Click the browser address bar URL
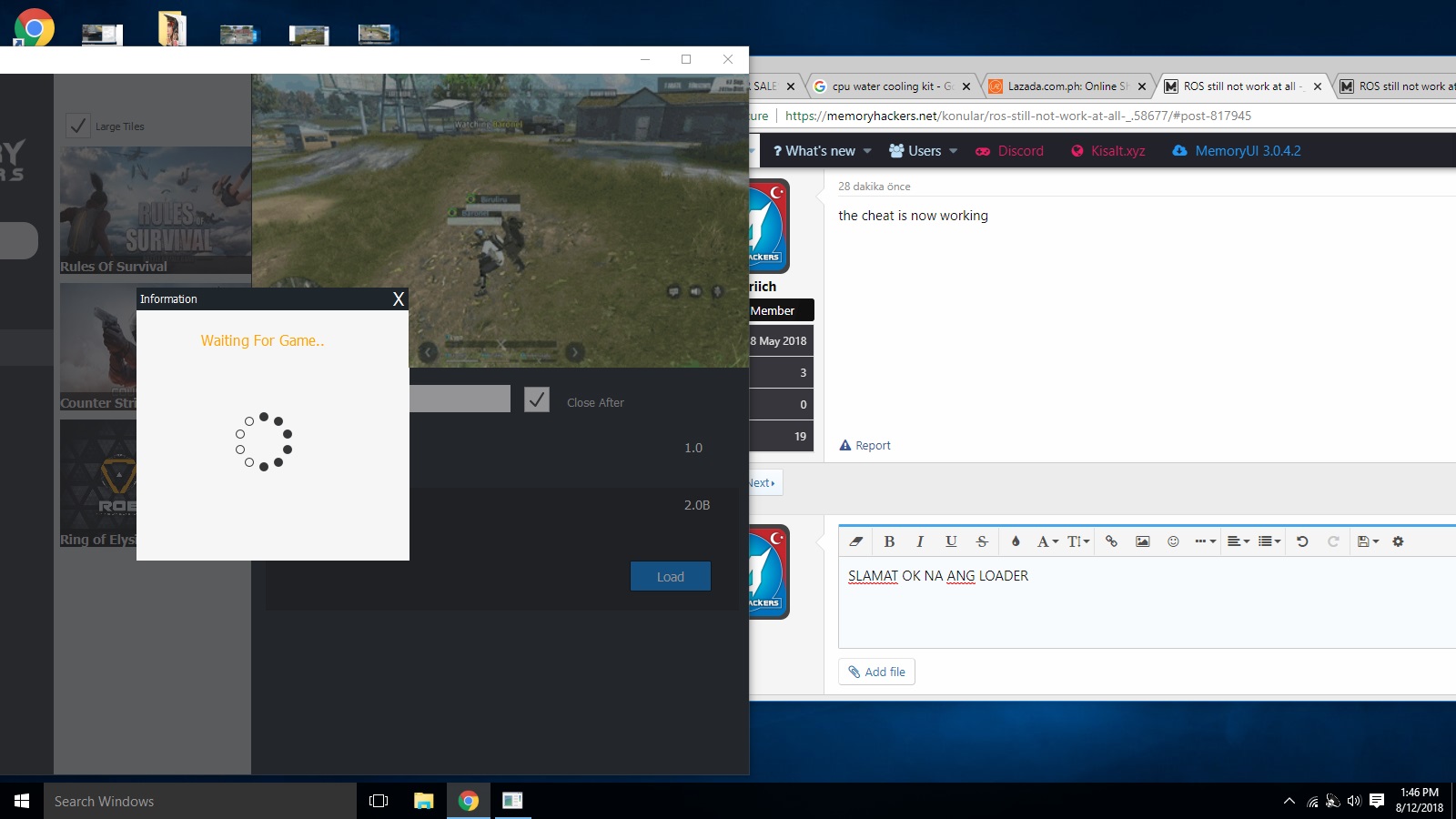This screenshot has width=1456, height=819. coord(1018,116)
